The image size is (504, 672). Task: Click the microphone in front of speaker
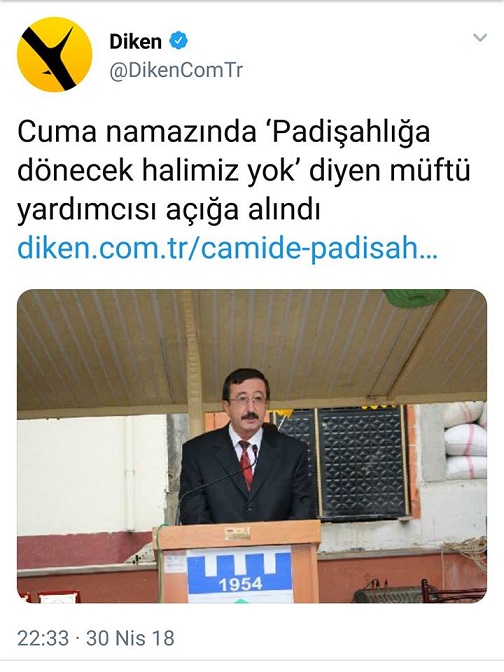[x=255, y=451]
